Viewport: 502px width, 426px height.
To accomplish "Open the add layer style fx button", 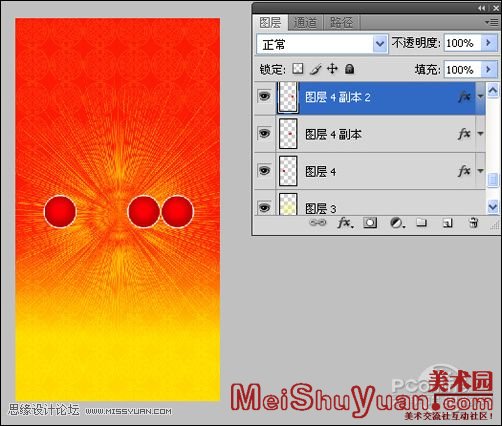I will click(x=345, y=223).
